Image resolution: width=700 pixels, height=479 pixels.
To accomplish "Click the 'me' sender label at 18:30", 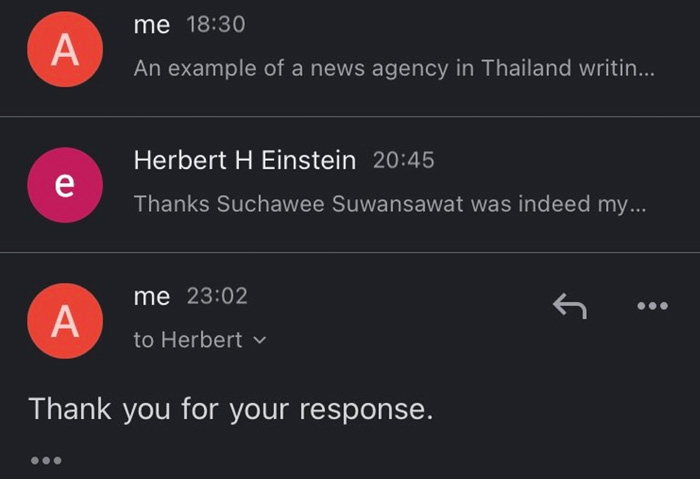I will [x=151, y=26].
